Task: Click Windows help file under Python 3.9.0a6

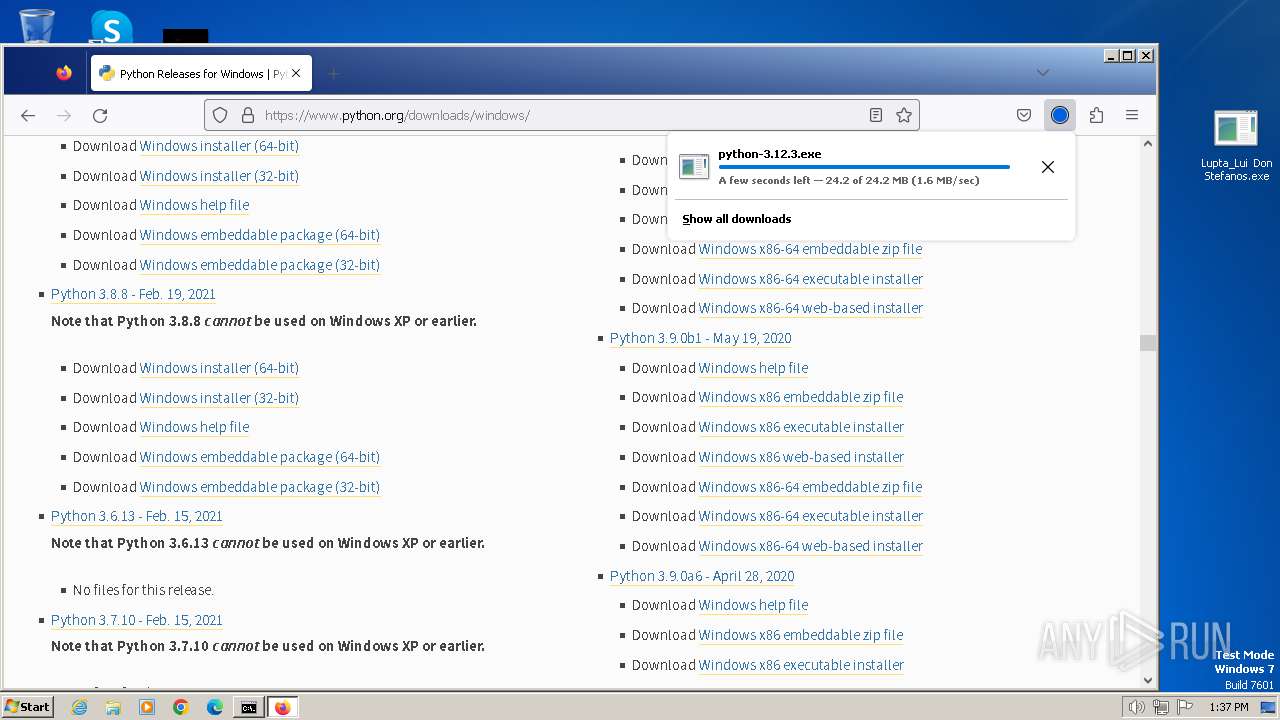Action: click(753, 605)
